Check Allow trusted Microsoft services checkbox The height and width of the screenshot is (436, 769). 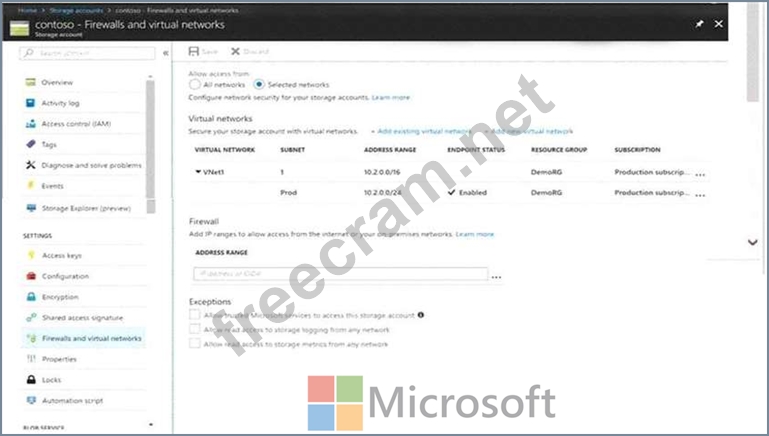point(195,314)
